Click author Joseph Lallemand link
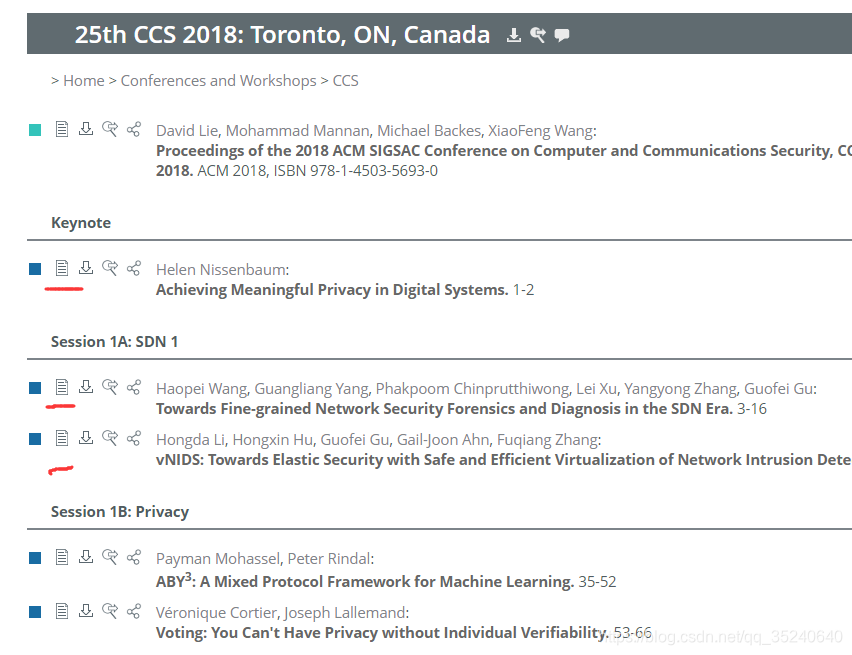 [x=344, y=613]
